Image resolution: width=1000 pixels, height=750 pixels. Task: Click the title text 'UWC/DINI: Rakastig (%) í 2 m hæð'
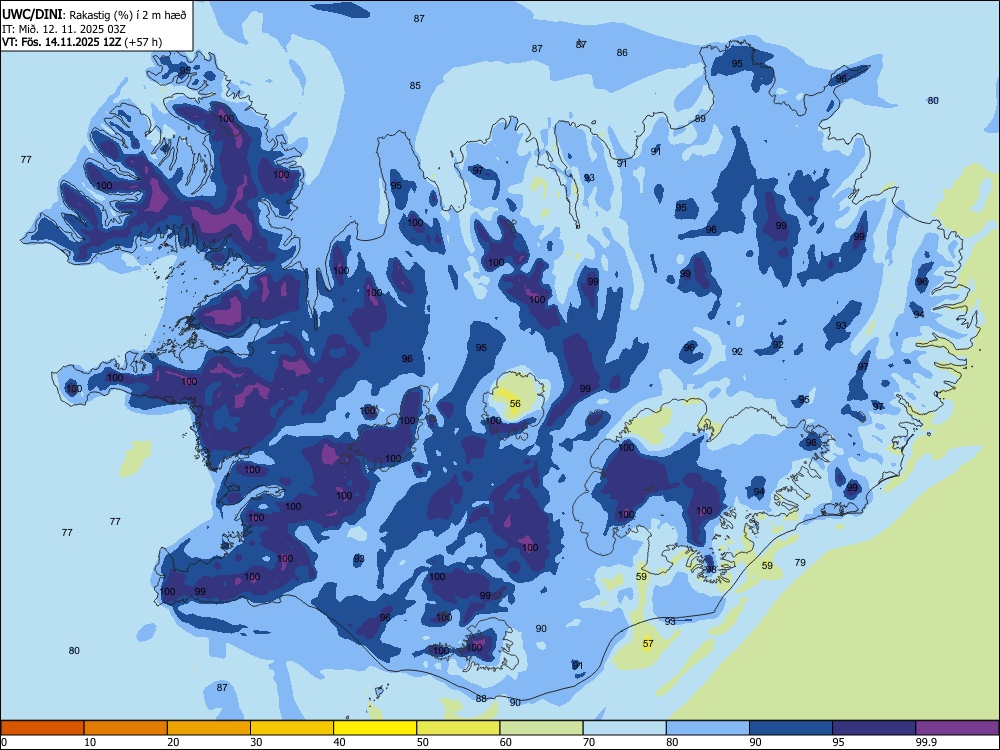pos(94,15)
